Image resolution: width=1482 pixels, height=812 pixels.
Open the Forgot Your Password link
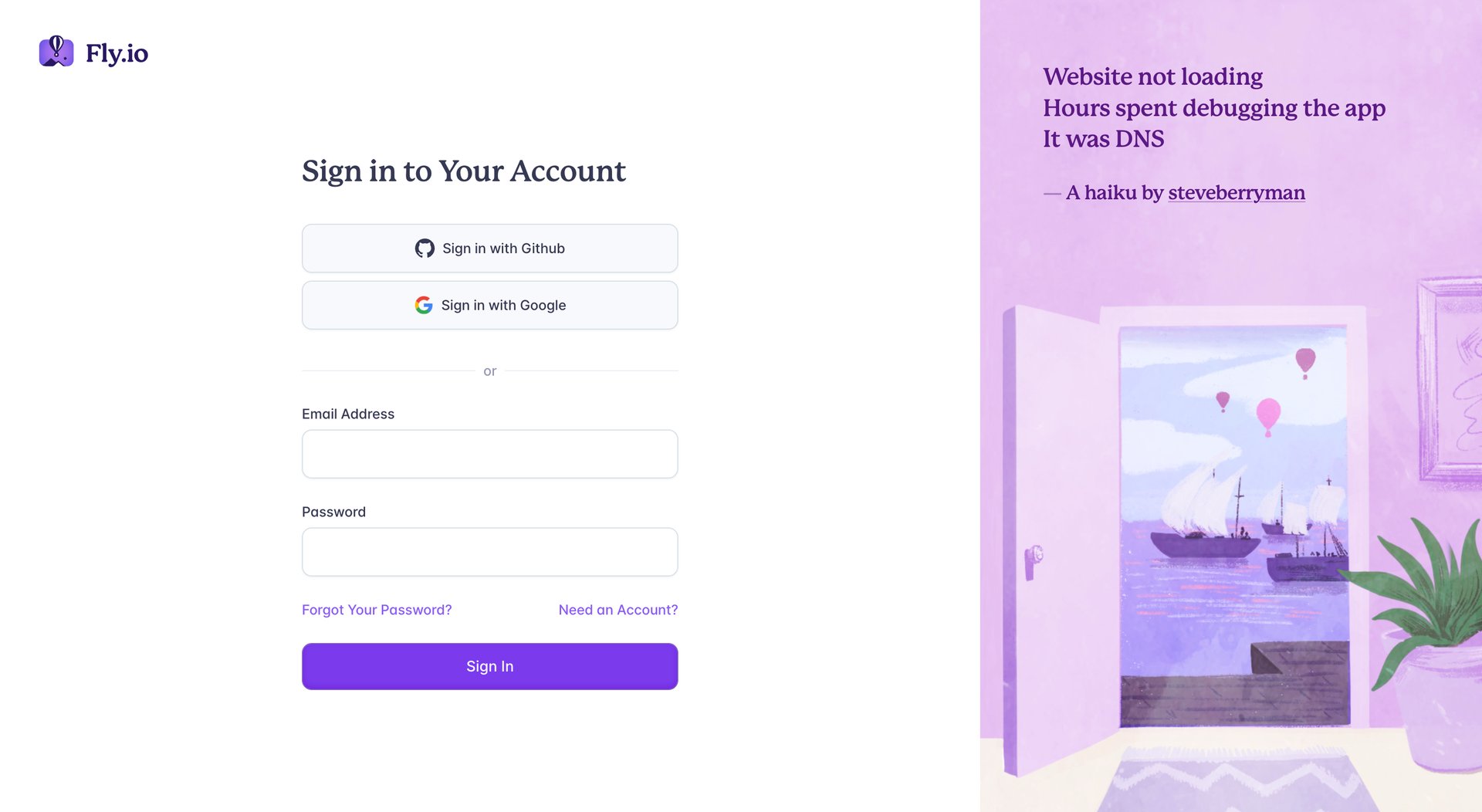click(x=377, y=610)
